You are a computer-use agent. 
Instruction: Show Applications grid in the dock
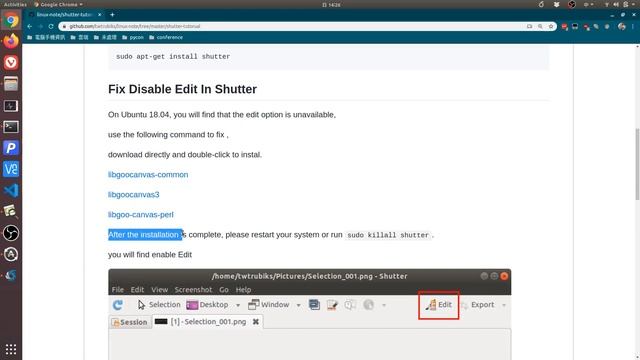[x=11, y=349]
